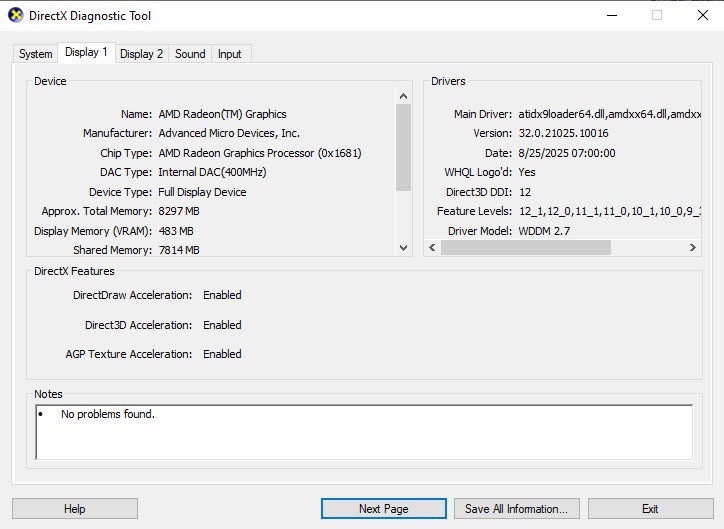The image size is (724, 529).
Task: Click inside the Notes text box
Action: pos(363,431)
